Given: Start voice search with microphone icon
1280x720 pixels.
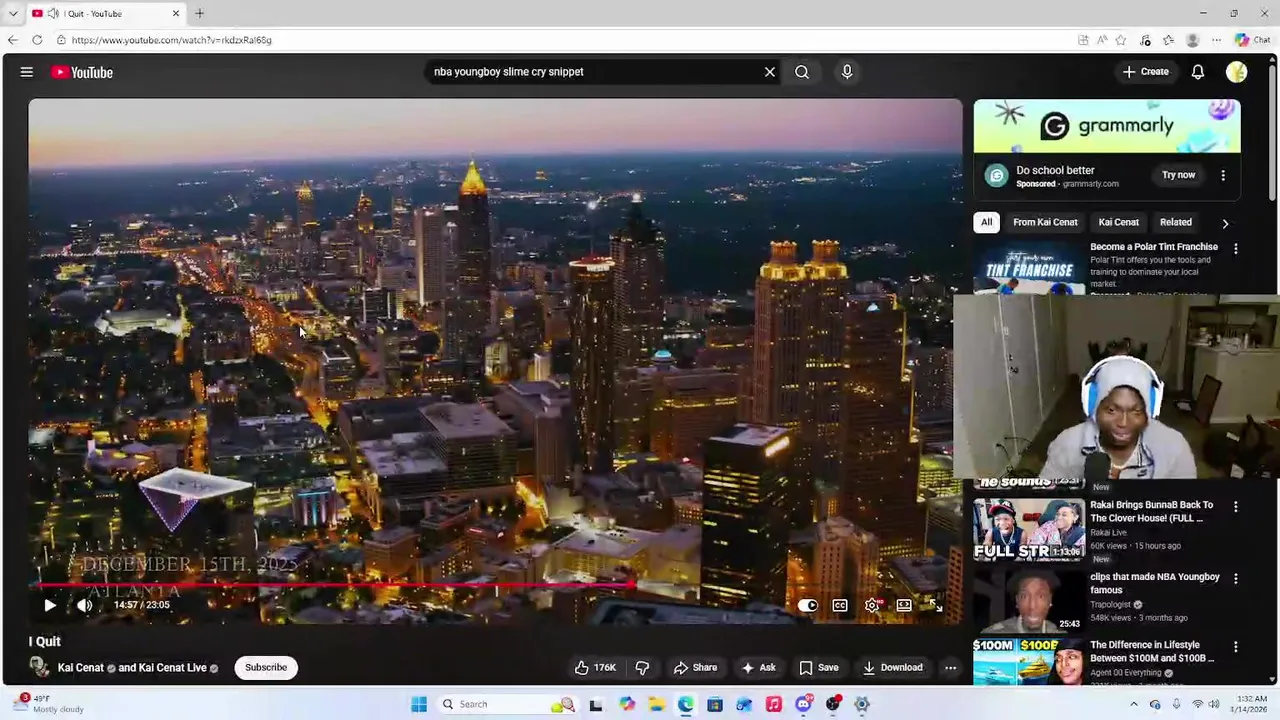Looking at the screenshot, I should pos(847,72).
